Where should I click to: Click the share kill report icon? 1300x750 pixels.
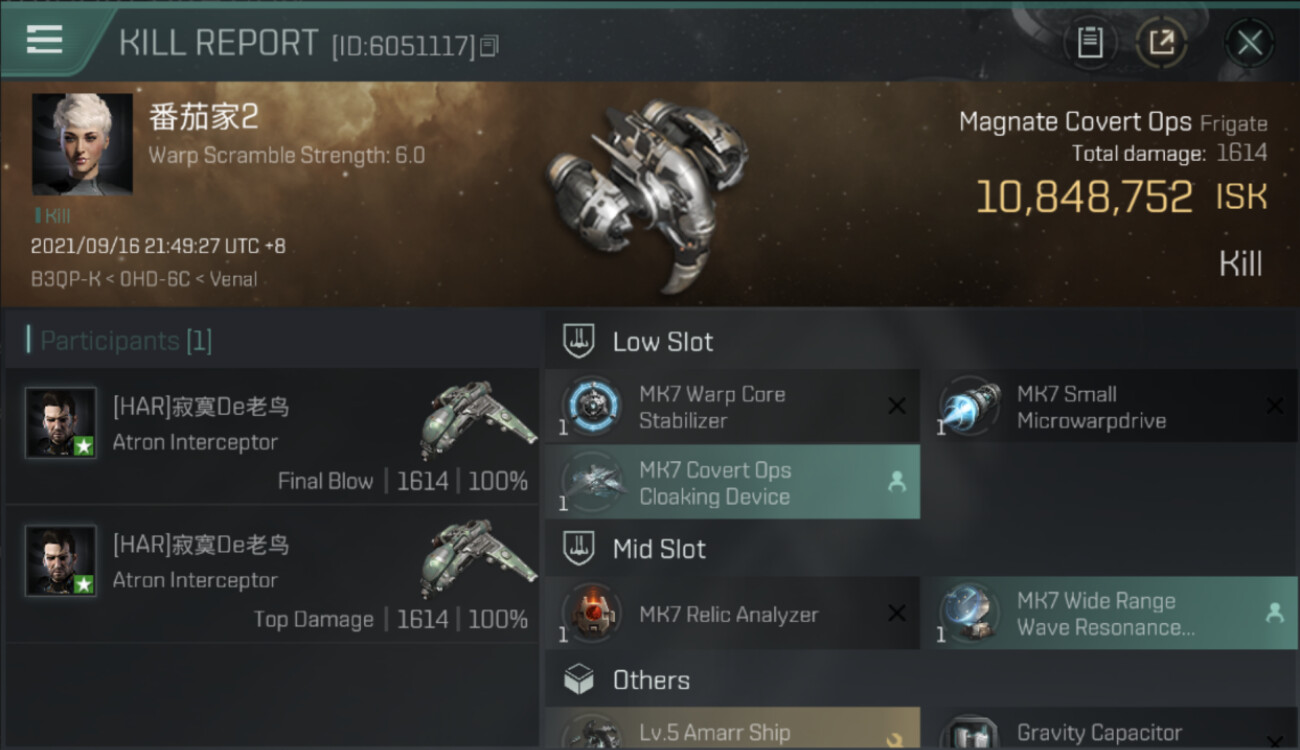[1161, 43]
